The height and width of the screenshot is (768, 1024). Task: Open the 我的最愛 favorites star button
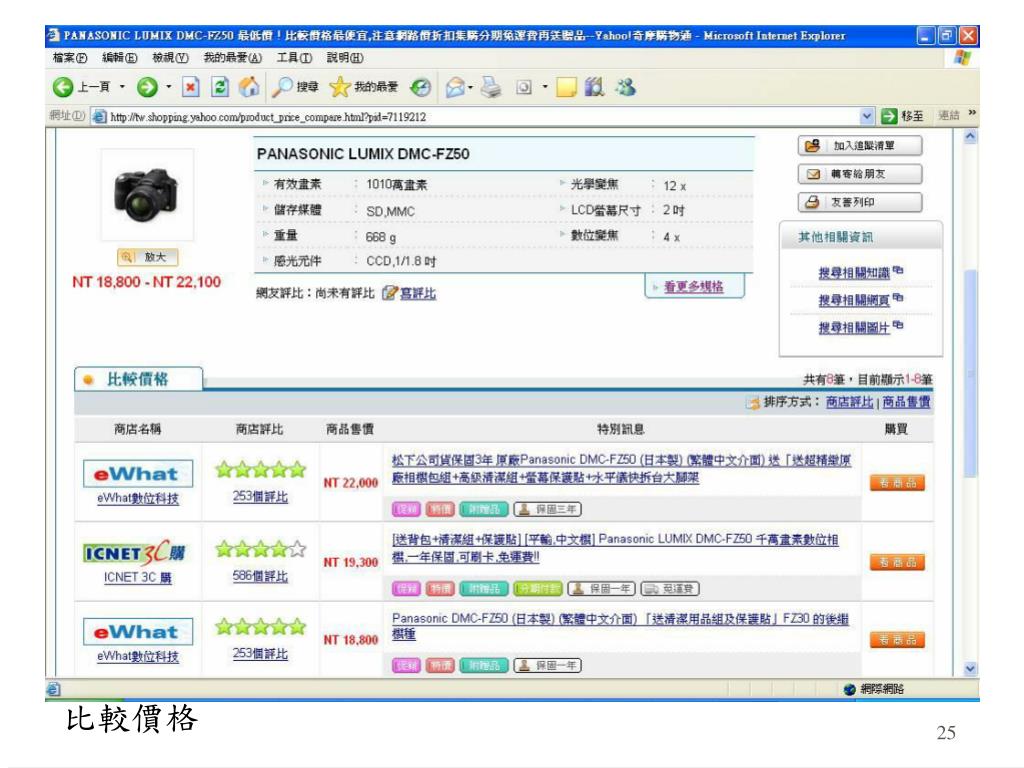364,87
